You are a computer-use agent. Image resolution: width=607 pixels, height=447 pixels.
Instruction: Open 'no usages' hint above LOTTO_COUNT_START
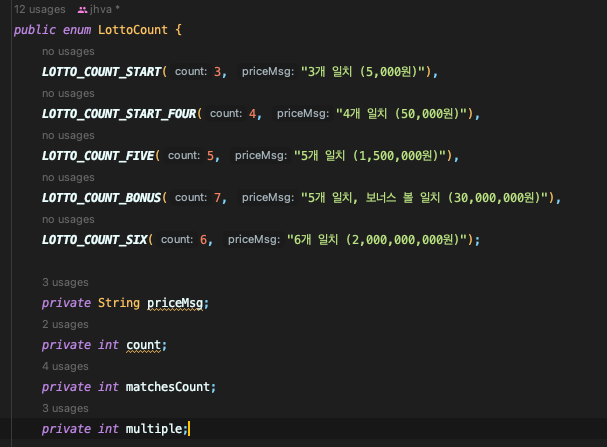68,51
